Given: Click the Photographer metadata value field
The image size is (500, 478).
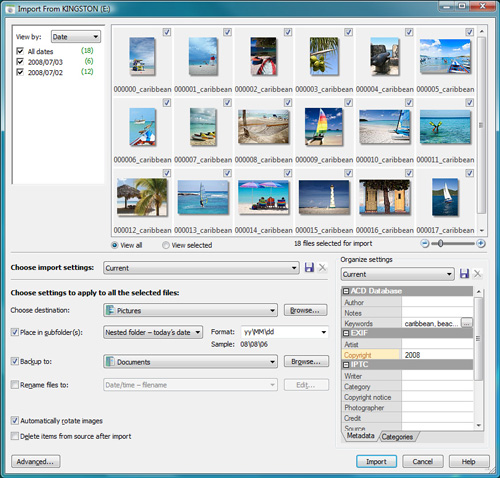Looking at the screenshot, I should [x=437, y=407].
